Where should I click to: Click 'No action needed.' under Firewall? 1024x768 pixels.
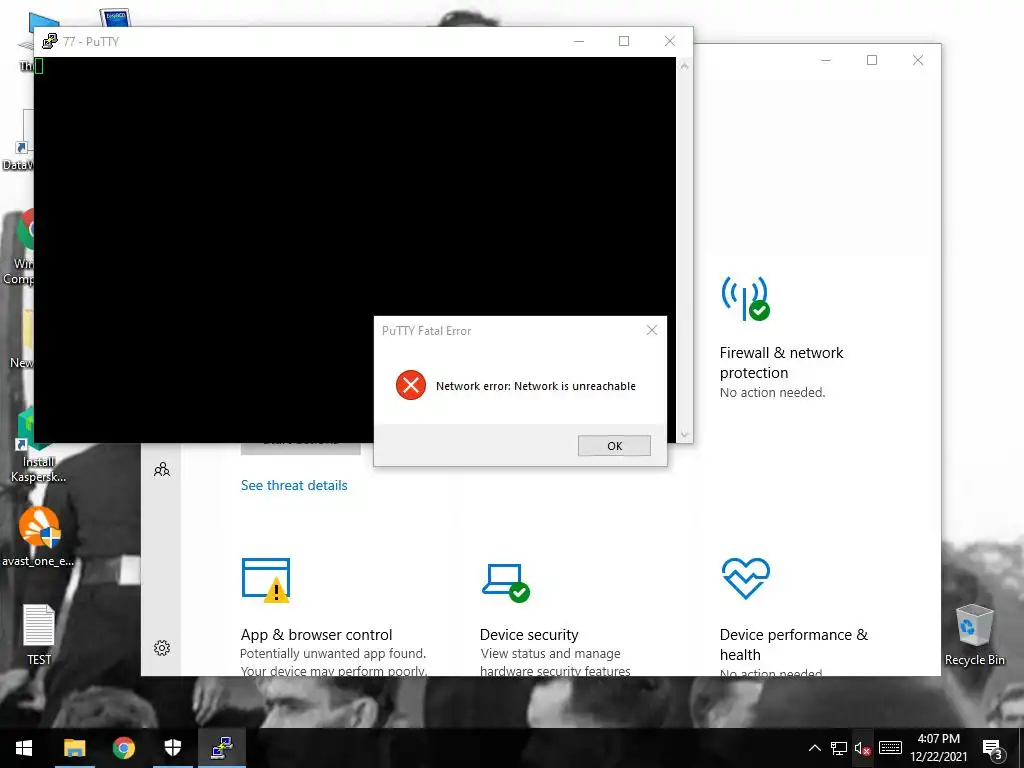[772, 392]
